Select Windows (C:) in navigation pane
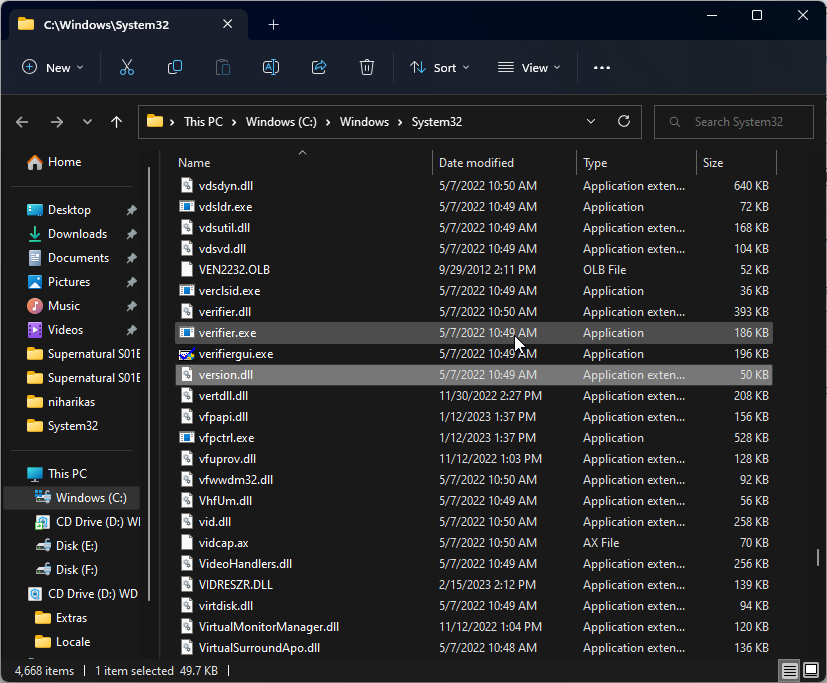827x683 pixels. coord(90,497)
